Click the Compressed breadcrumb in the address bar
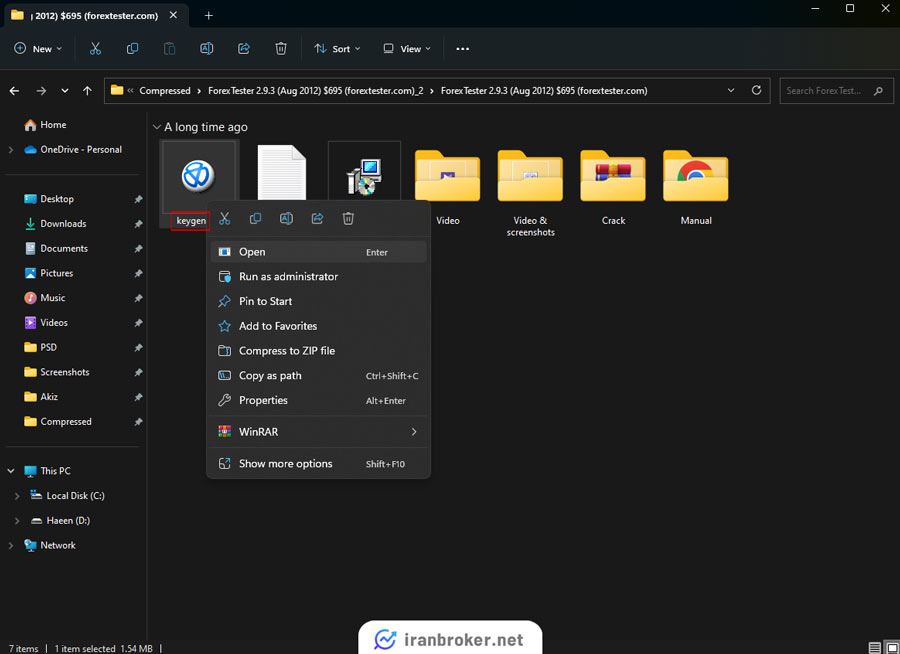 [165, 91]
